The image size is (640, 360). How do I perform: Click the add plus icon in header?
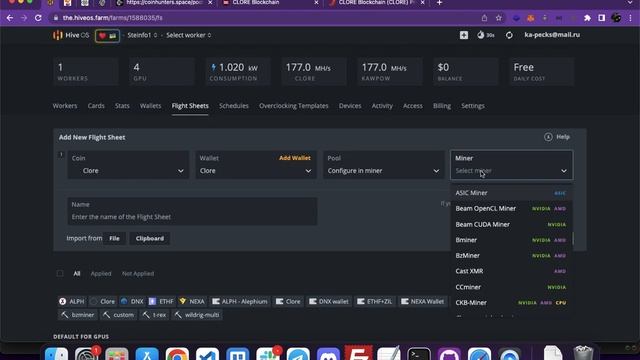464,35
